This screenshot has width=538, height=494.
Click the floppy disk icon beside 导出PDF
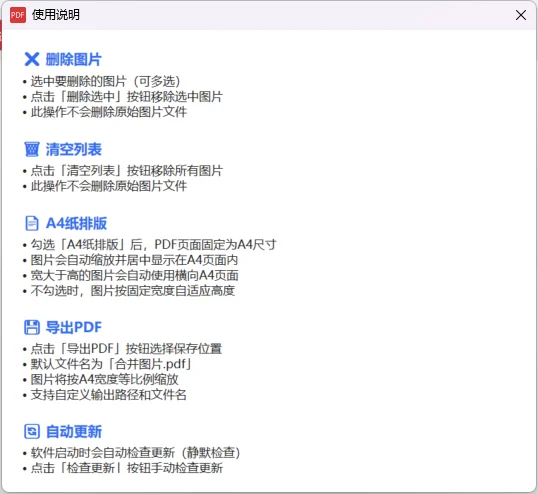pos(32,327)
